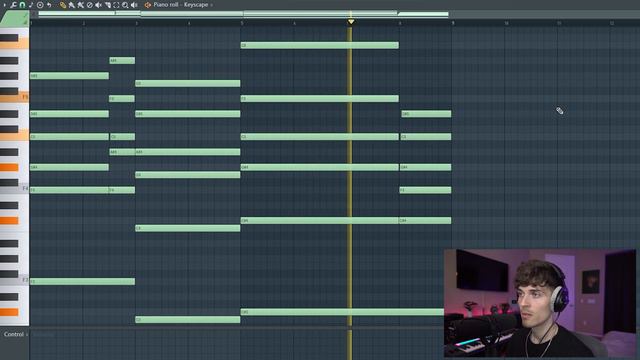Click the F4 labeled piano key

click(x=14, y=189)
